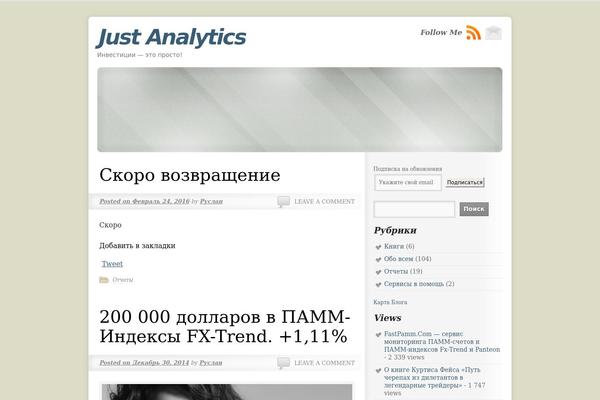
Task: Click the comment bubble icon for the 200 000 долларов post
Action: tap(283, 362)
